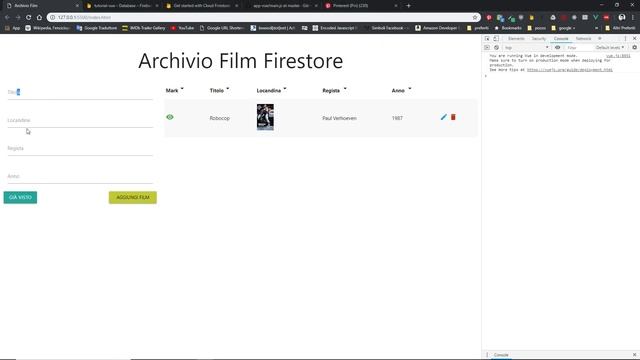Open the Default levels dropdown
The height and width of the screenshot is (360, 640).
pos(610,48)
